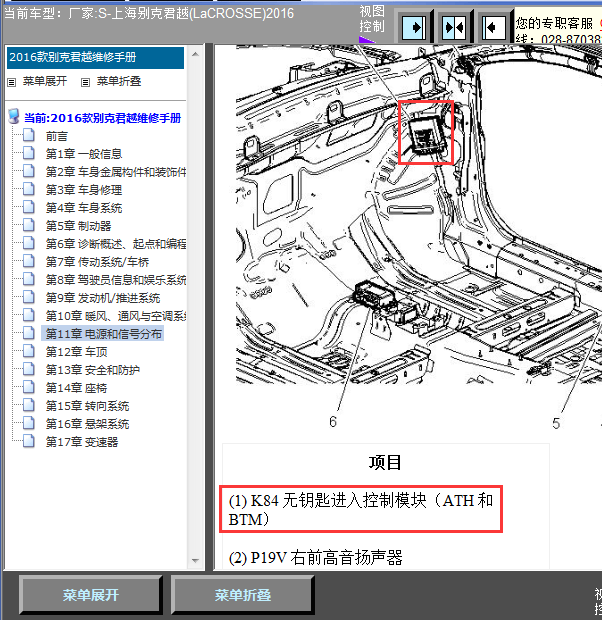
Task: Select 第11章 电源和信号分布 chapter
Action: 103,334
